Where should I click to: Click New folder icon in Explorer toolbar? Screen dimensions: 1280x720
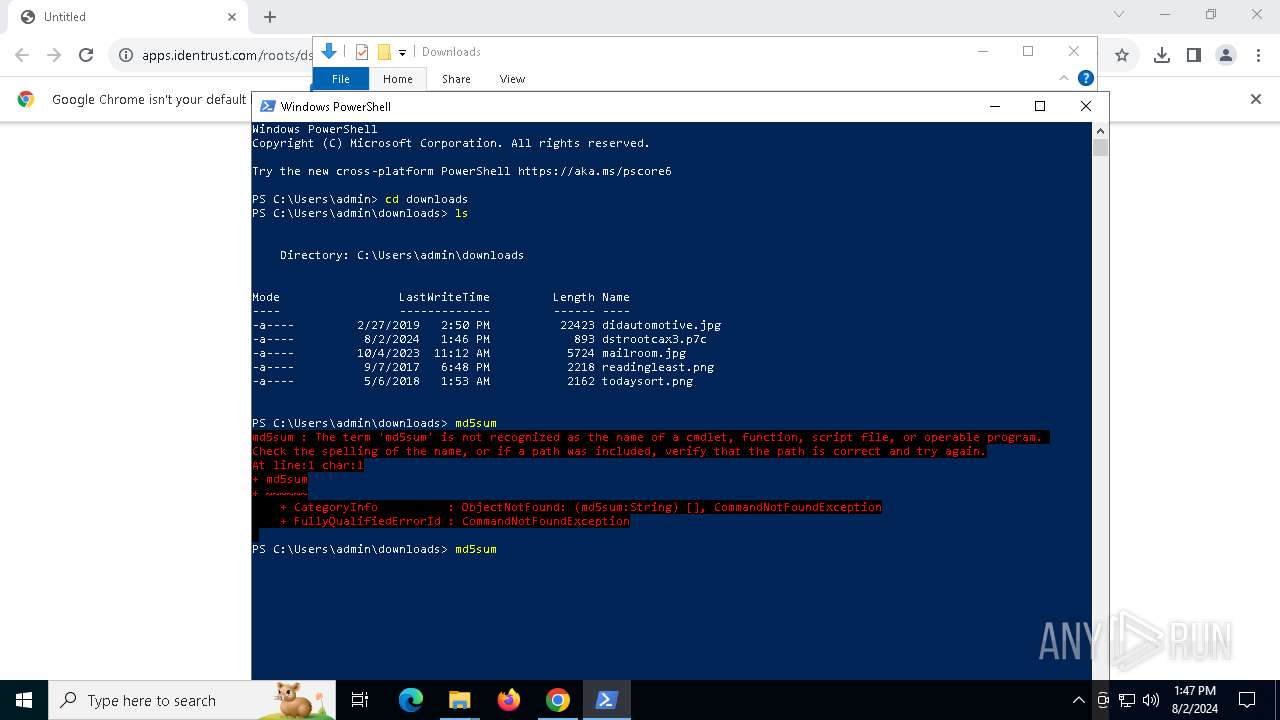click(x=384, y=52)
